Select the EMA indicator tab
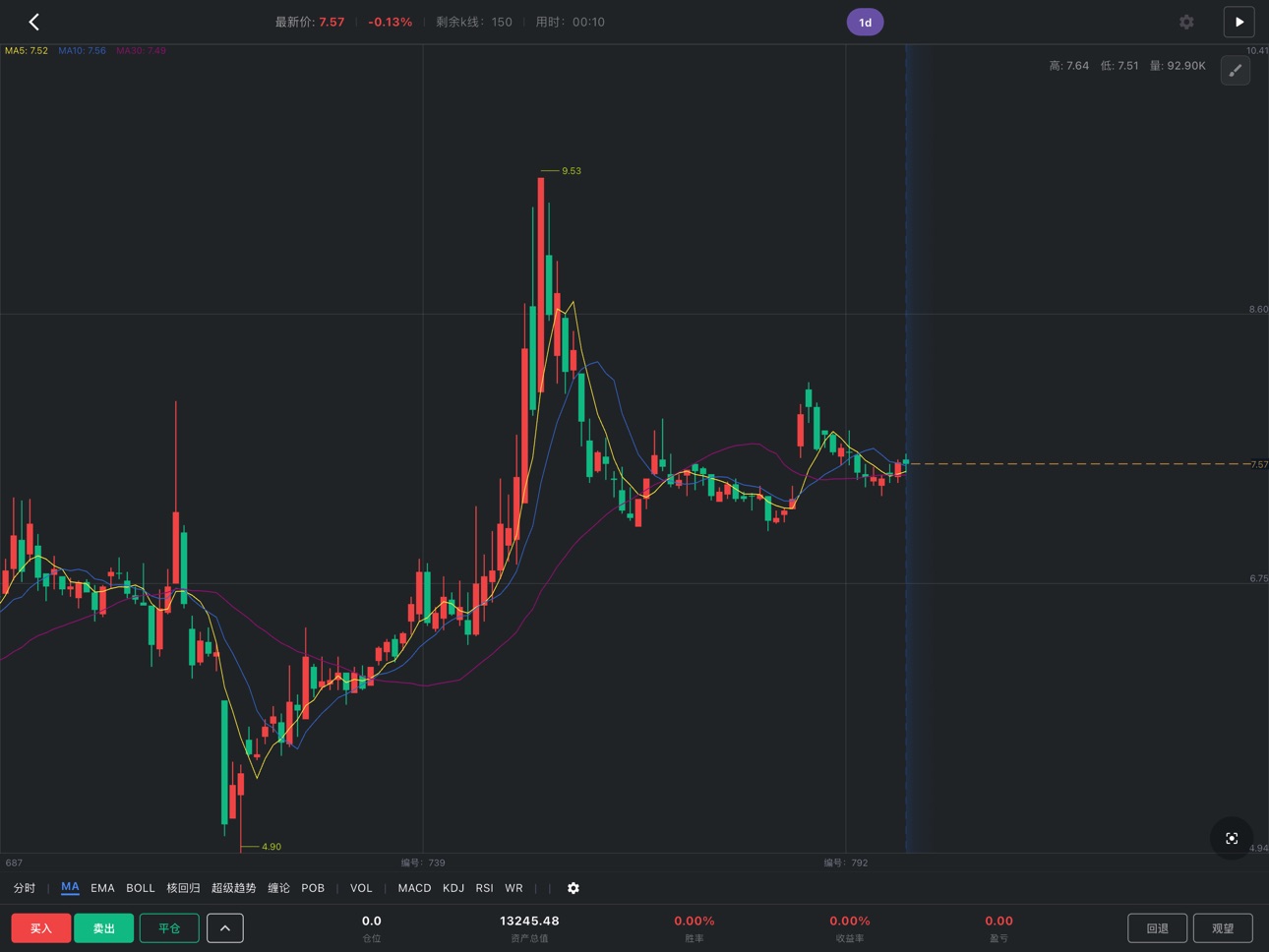Screen dimensions: 1269x952 pos(102,888)
